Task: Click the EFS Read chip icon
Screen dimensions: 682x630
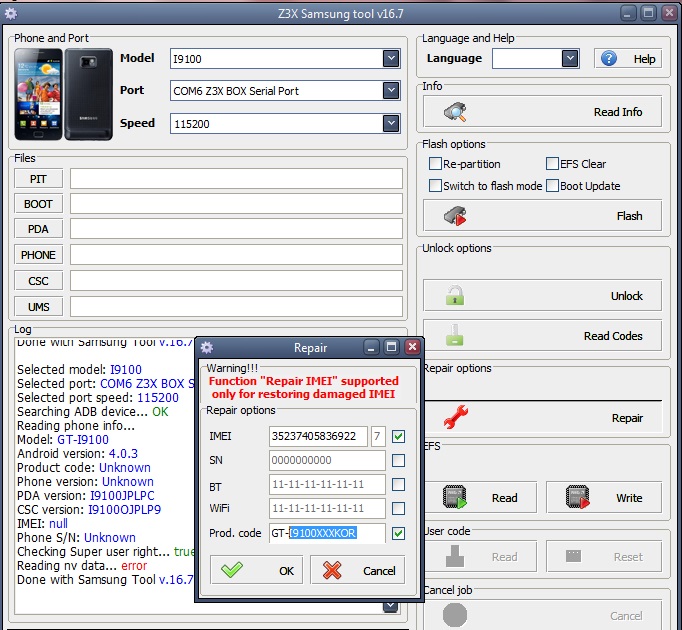Action: (455, 497)
